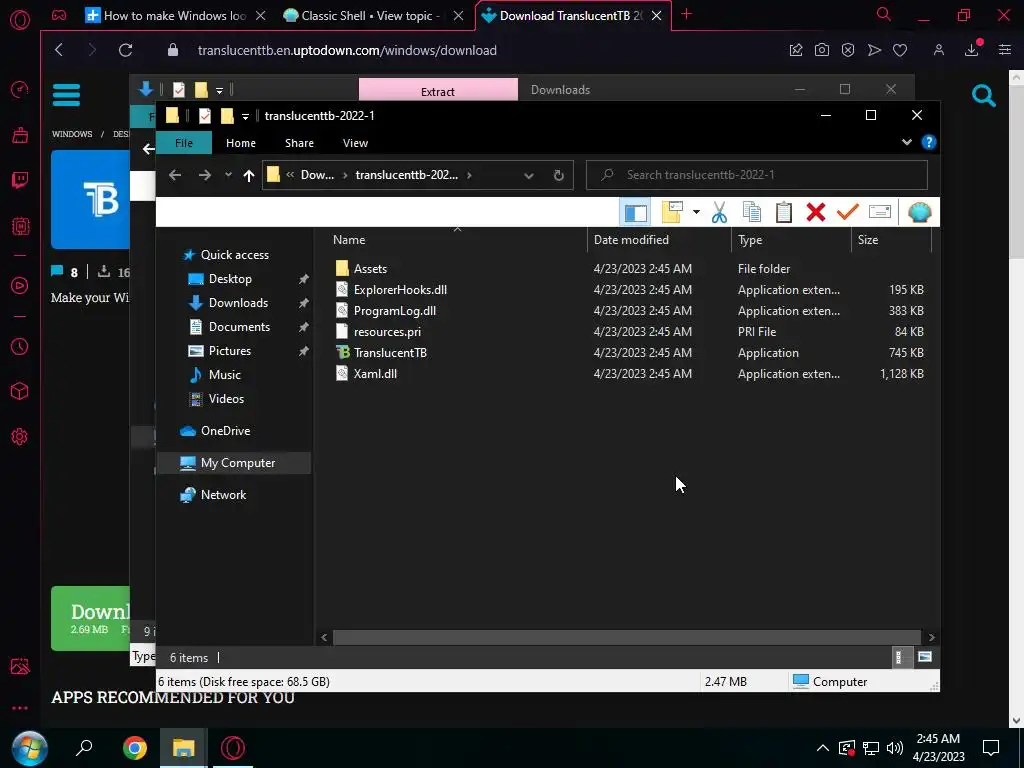Image resolution: width=1024 pixels, height=768 pixels.
Task: Click the Explorer Help question mark icon
Action: tap(929, 142)
